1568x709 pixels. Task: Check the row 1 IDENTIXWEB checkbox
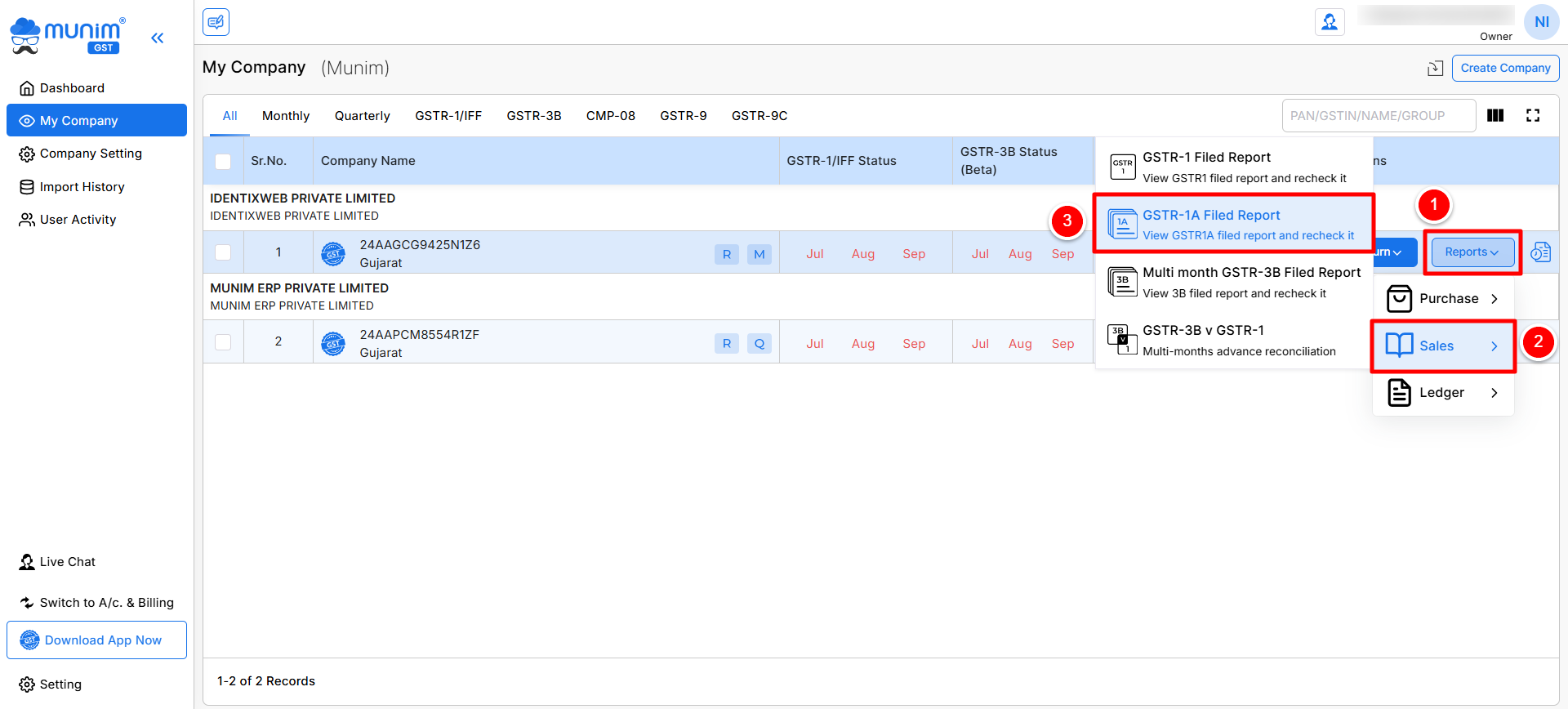tap(223, 252)
